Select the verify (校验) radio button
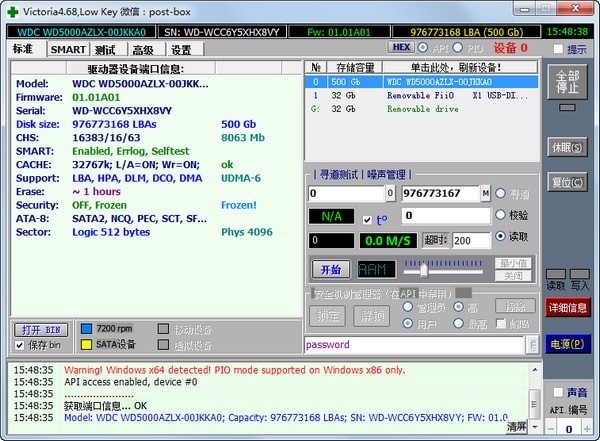The image size is (600, 441). [500, 215]
